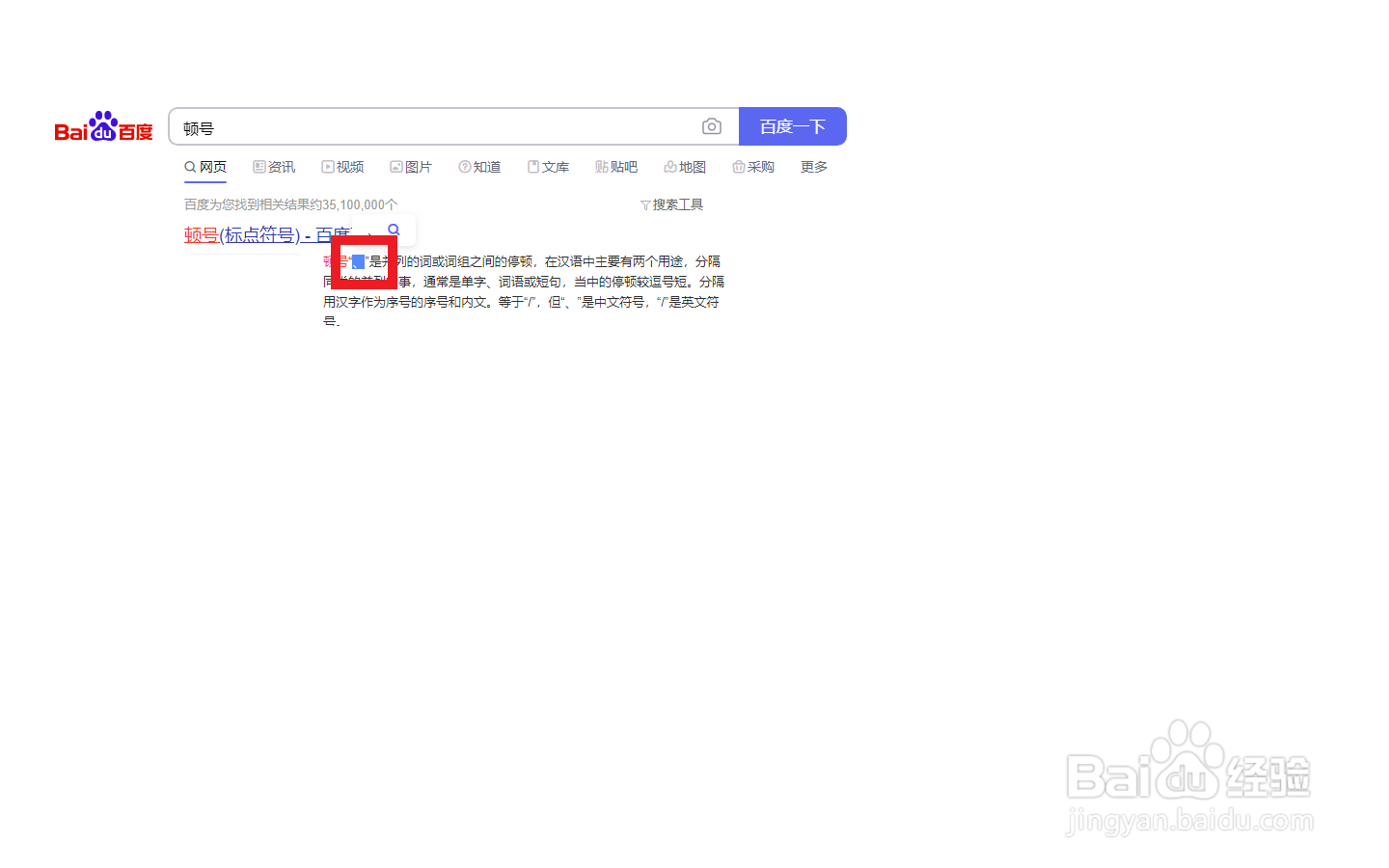The height and width of the screenshot is (868, 1389).
Task: Click the magnifier icon beside the result title
Action: click(393, 230)
